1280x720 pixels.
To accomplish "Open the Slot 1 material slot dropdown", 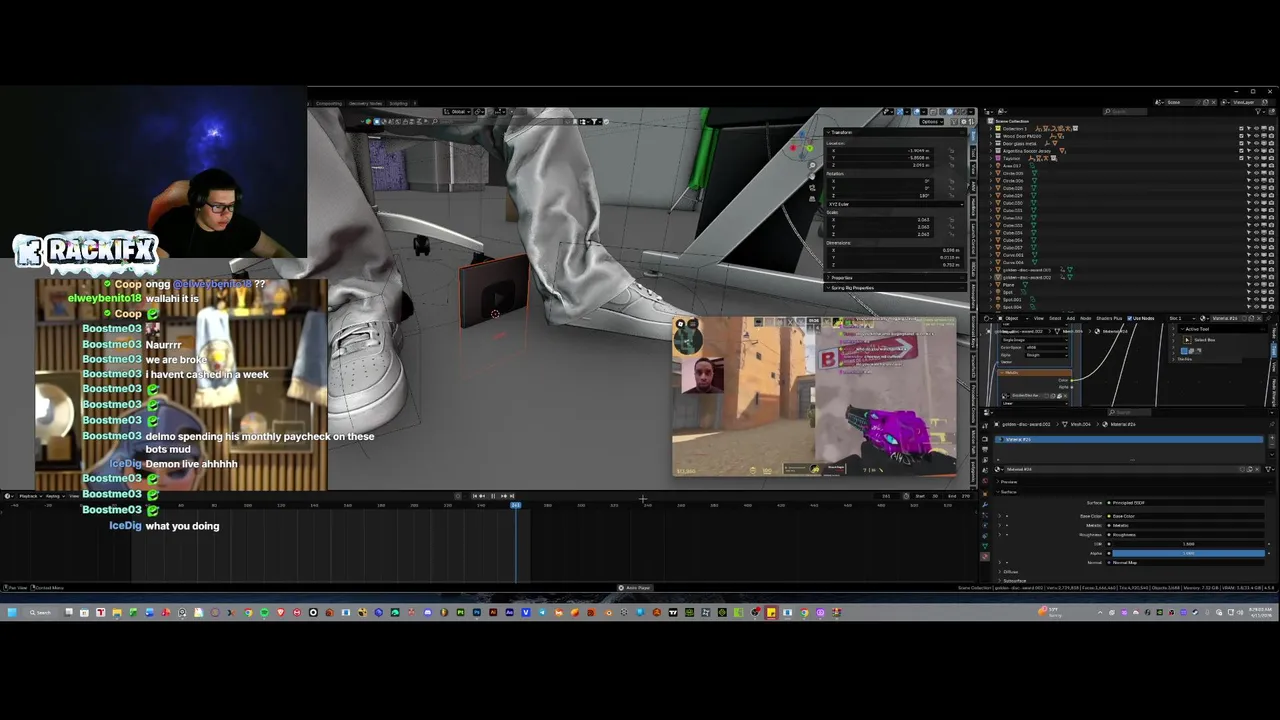I will tap(1182, 318).
